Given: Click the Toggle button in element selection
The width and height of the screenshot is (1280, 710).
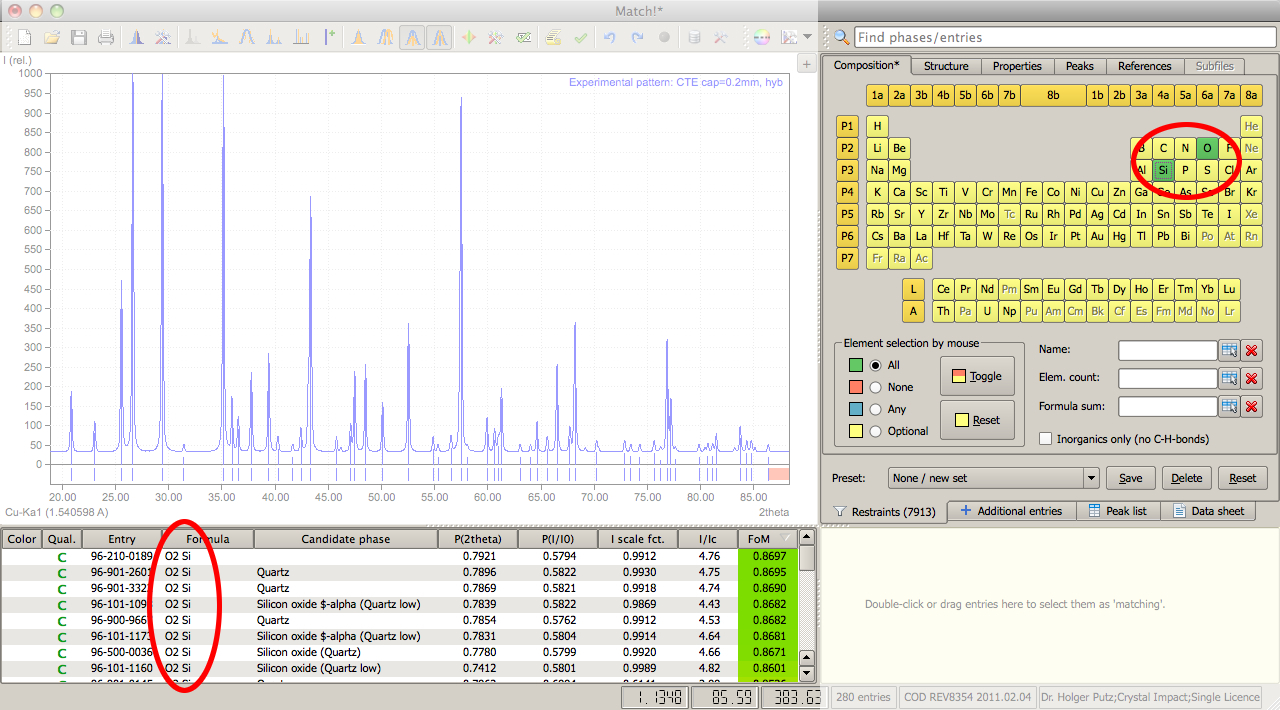Looking at the screenshot, I should pos(977,376).
